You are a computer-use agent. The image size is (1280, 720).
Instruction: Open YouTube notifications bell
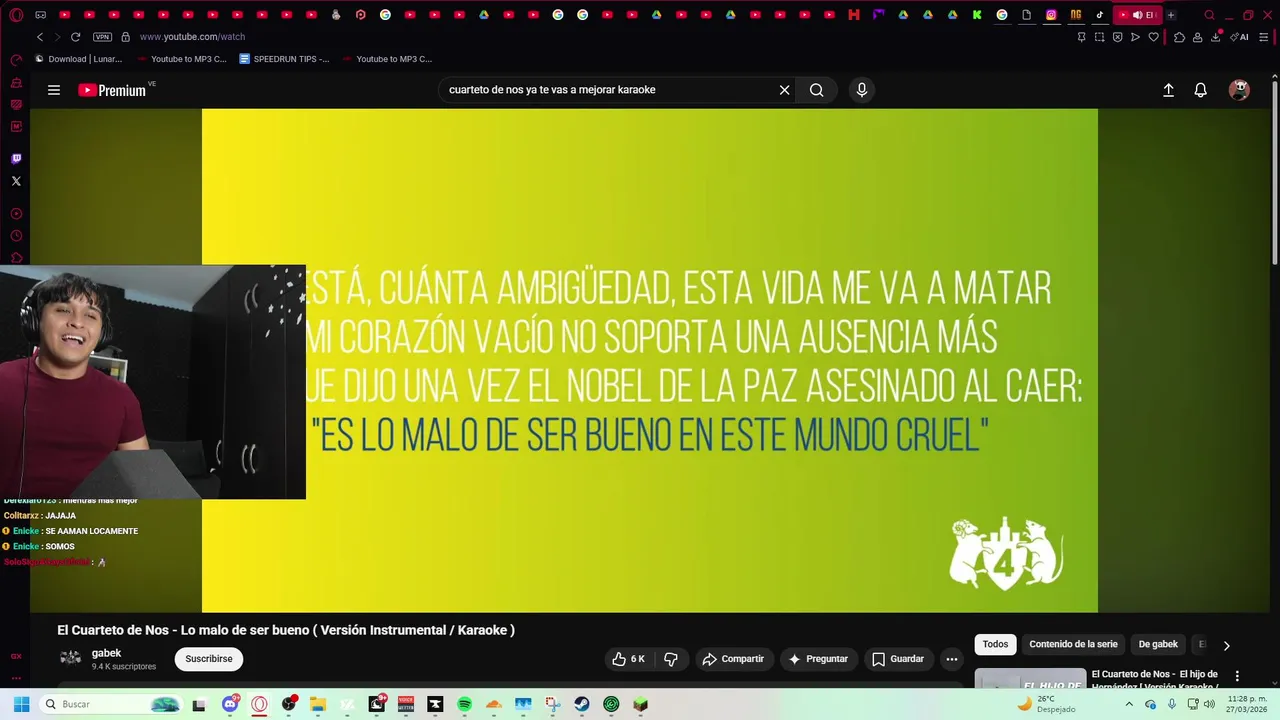pos(1201,90)
